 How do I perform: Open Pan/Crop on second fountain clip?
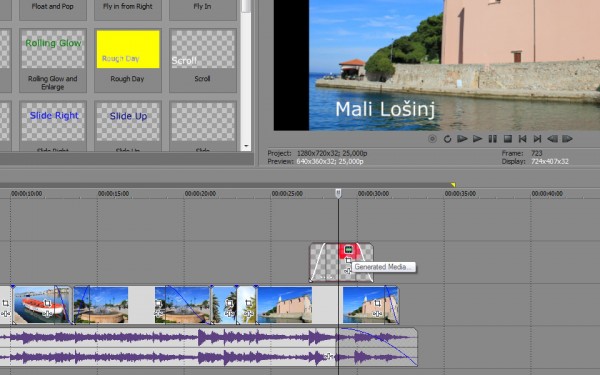click(158, 304)
